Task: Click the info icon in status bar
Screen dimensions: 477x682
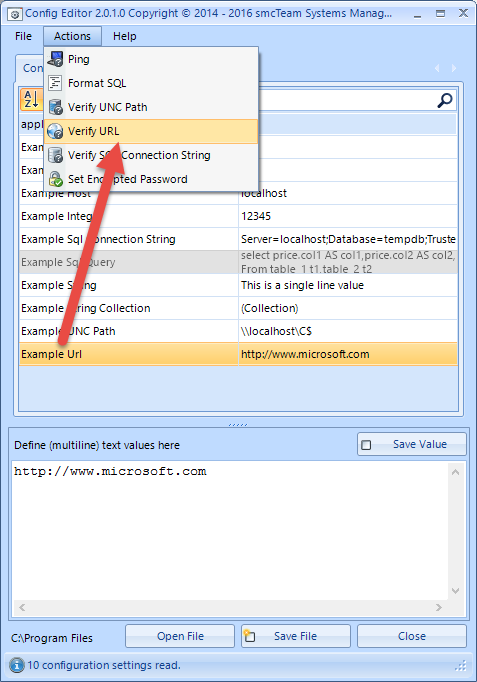Action: click(17, 665)
